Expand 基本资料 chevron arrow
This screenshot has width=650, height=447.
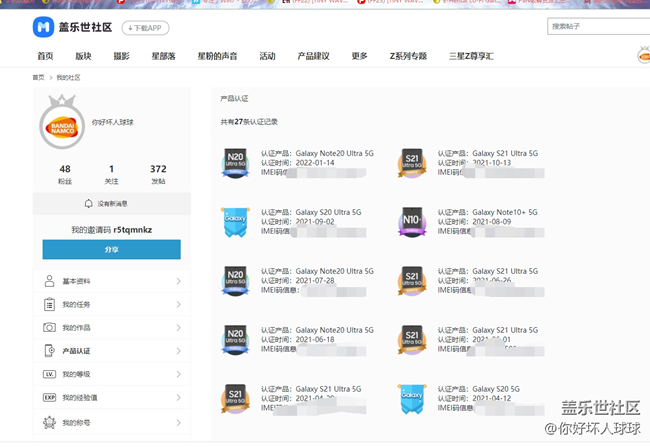(178, 281)
